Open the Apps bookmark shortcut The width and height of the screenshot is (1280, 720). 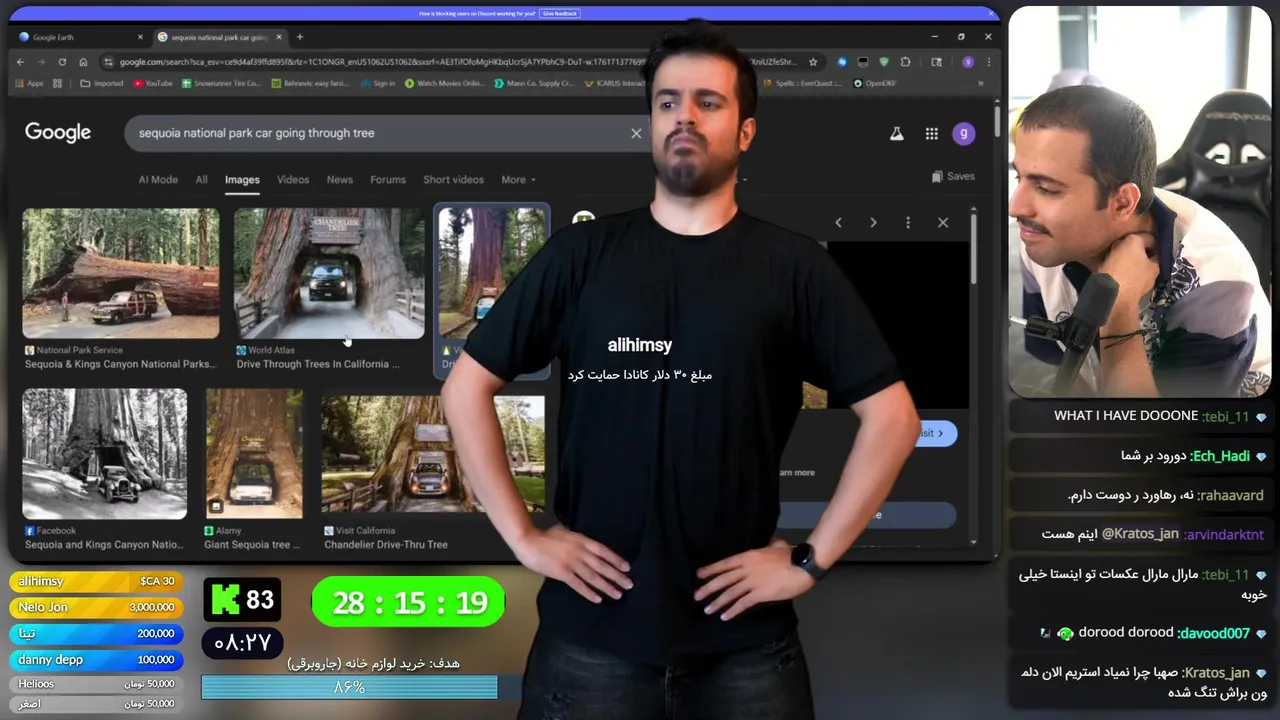30,84
